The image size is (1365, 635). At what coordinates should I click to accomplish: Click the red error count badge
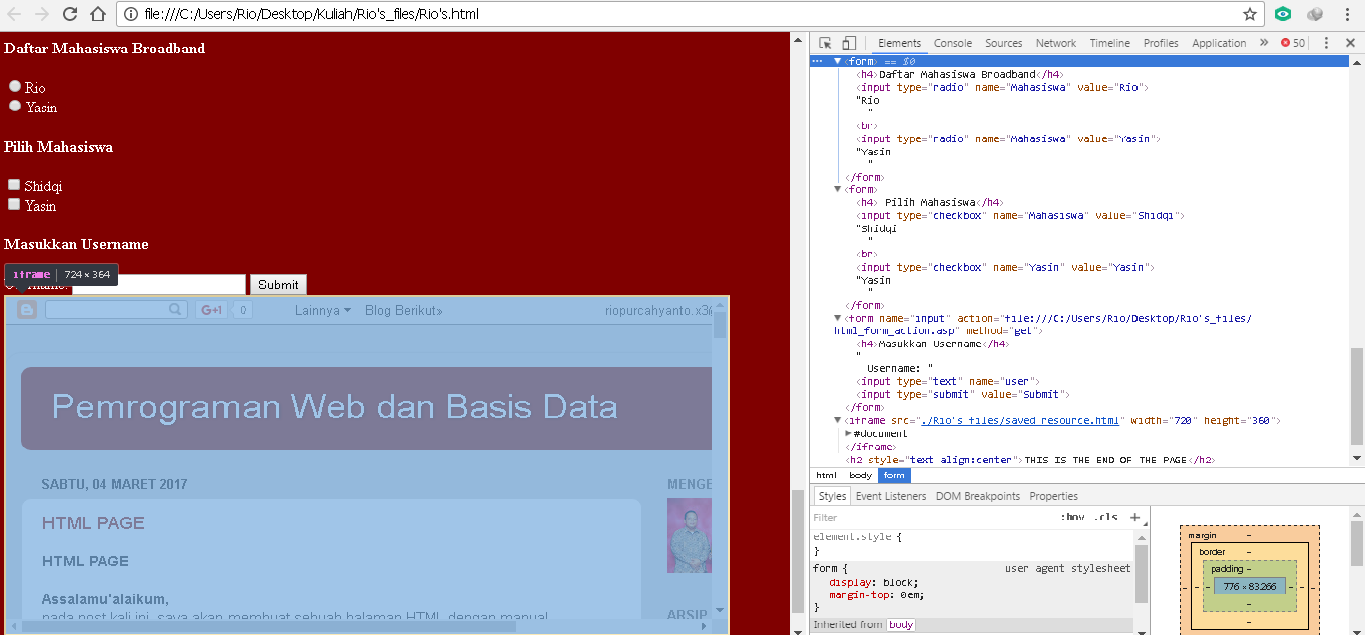pyautogui.click(x=1293, y=43)
